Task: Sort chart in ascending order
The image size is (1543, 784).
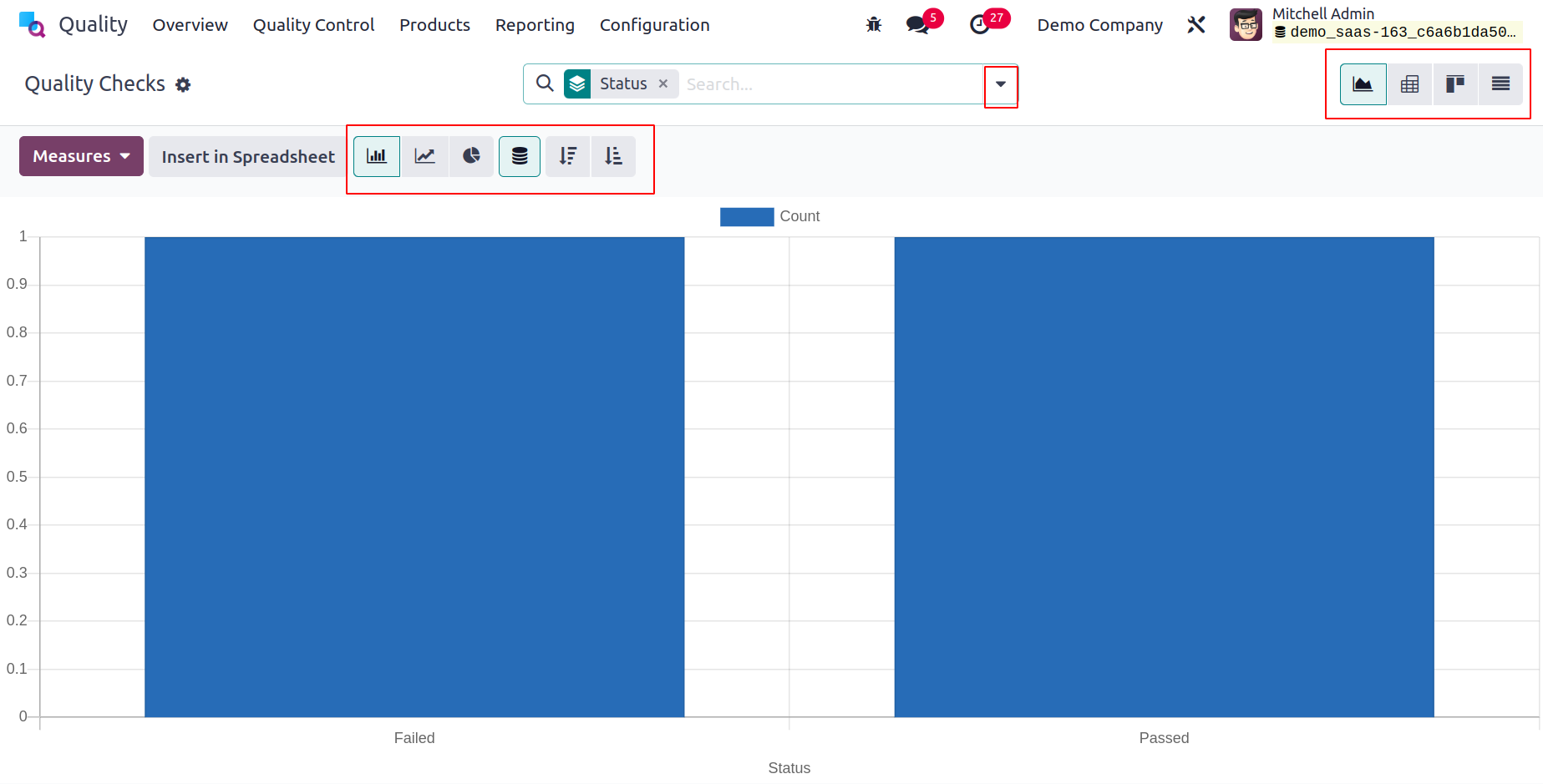Action: (614, 156)
